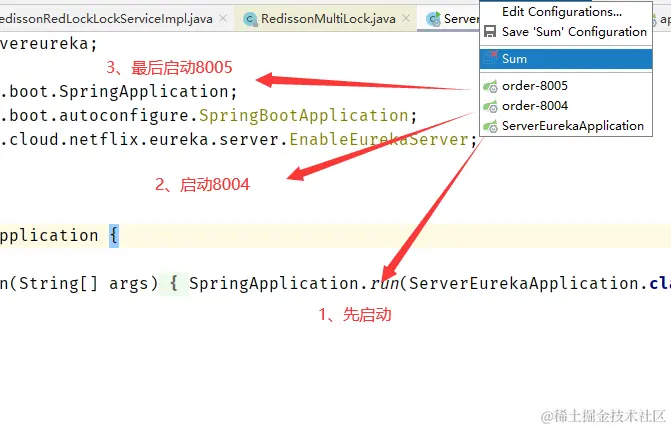Select order-8005 run configuration
671x429 pixels.
pos(566,86)
